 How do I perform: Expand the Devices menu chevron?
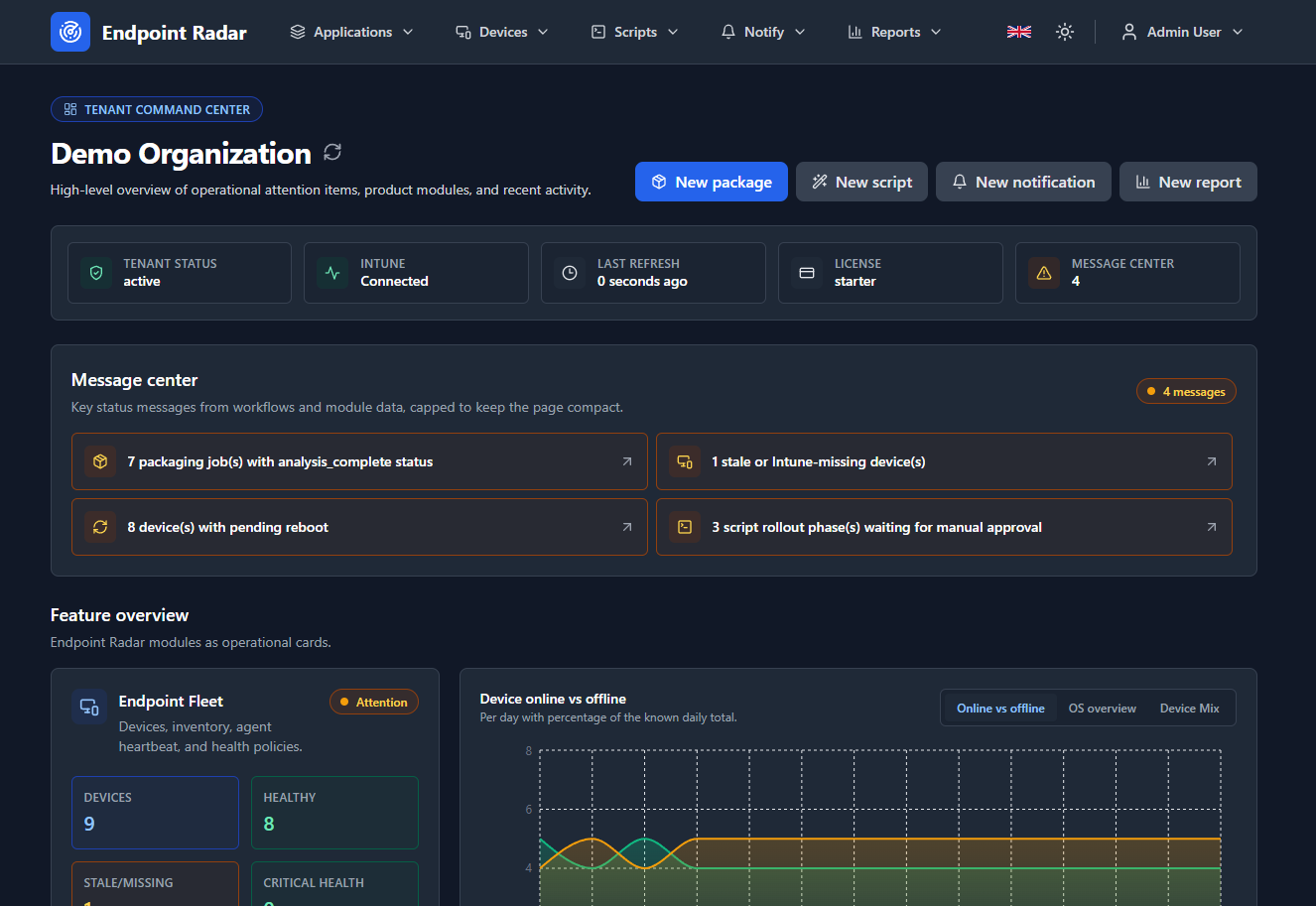click(x=543, y=32)
